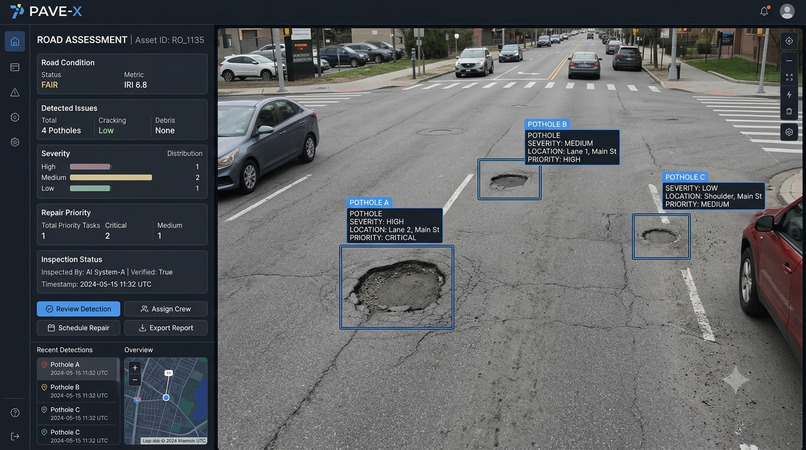Click the POTHOLE B label tag on the image

point(547,124)
